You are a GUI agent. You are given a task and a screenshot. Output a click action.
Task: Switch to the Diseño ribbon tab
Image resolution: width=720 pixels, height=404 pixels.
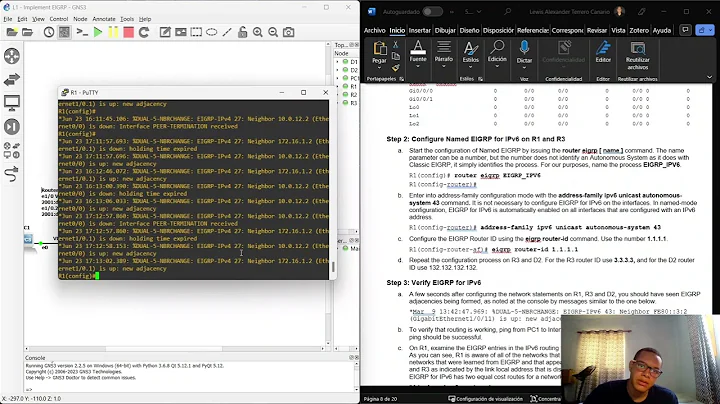click(x=469, y=30)
